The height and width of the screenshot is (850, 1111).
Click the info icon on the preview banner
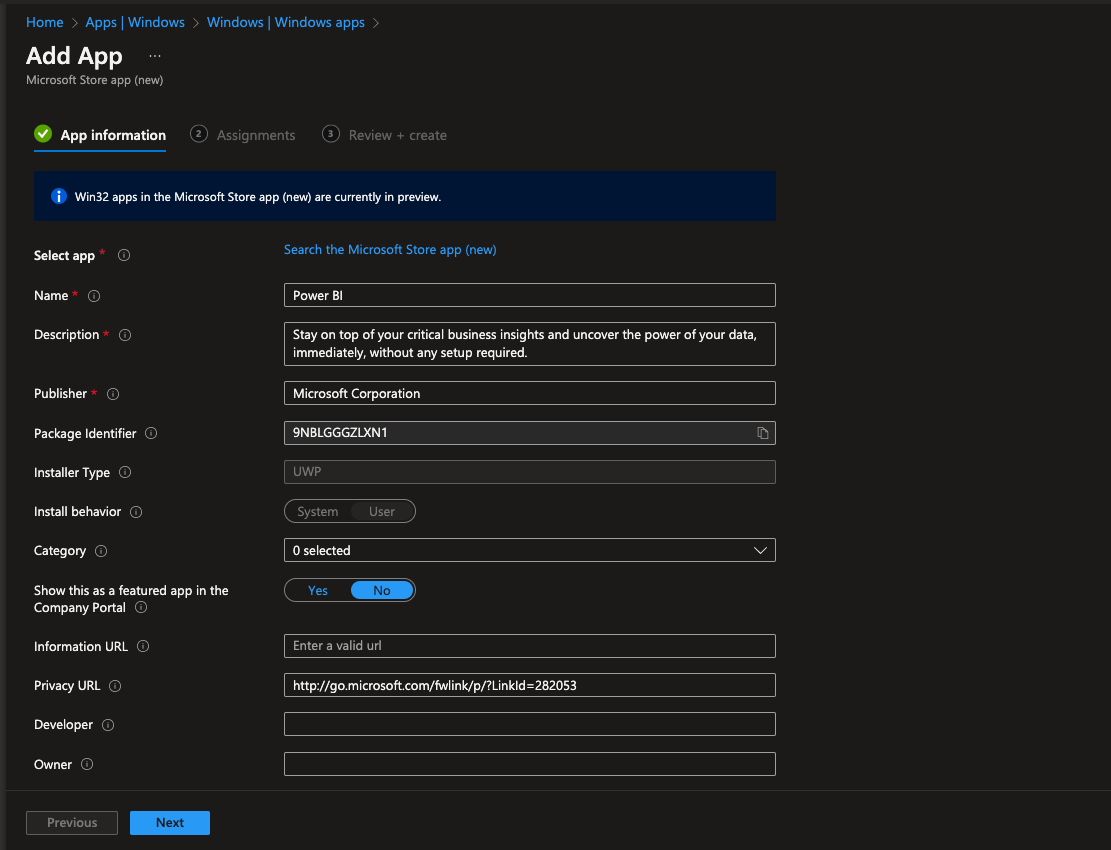pyautogui.click(x=59, y=196)
